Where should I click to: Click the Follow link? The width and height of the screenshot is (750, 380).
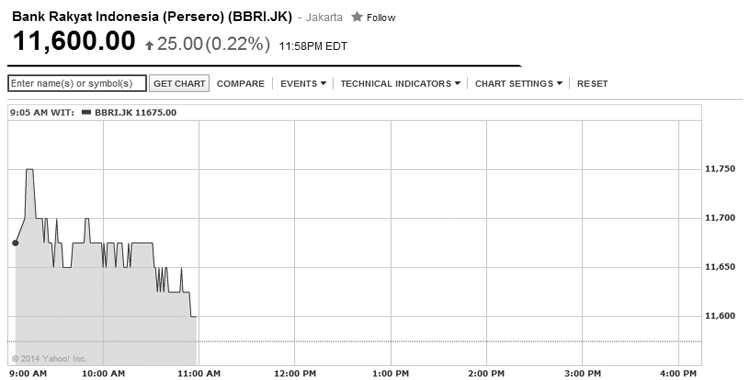click(x=381, y=18)
